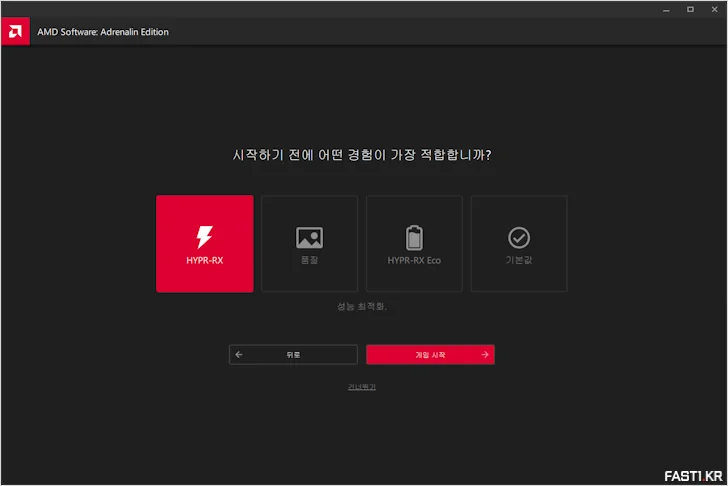Skip setup via the 건너뛰기 link
Viewport: 728px width, 486px height.
[x=362, y=387]
